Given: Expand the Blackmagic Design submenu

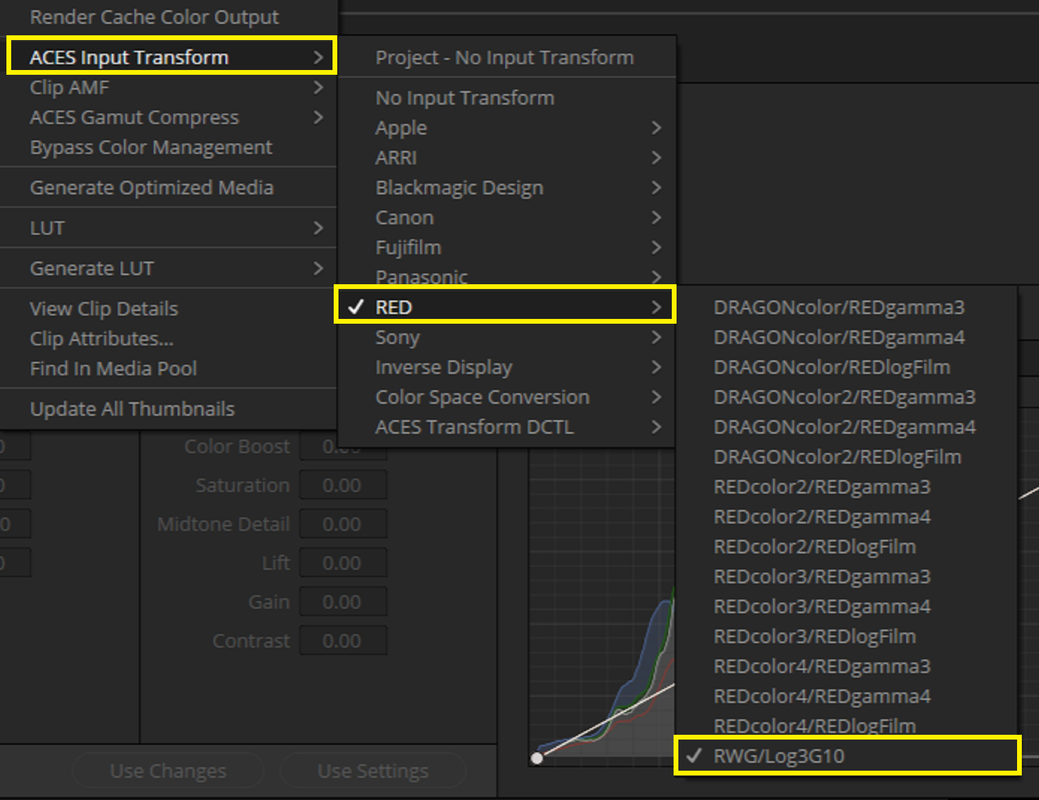Looking at the screenshot, I should click(506, 188).
